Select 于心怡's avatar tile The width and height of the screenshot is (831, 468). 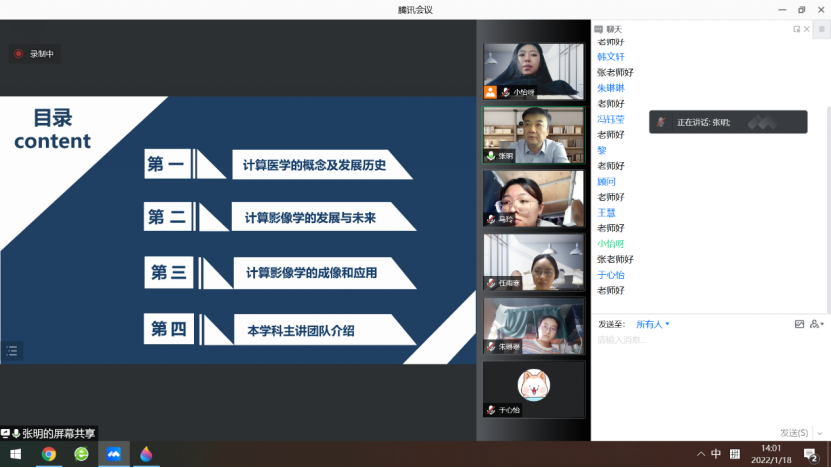533,388
